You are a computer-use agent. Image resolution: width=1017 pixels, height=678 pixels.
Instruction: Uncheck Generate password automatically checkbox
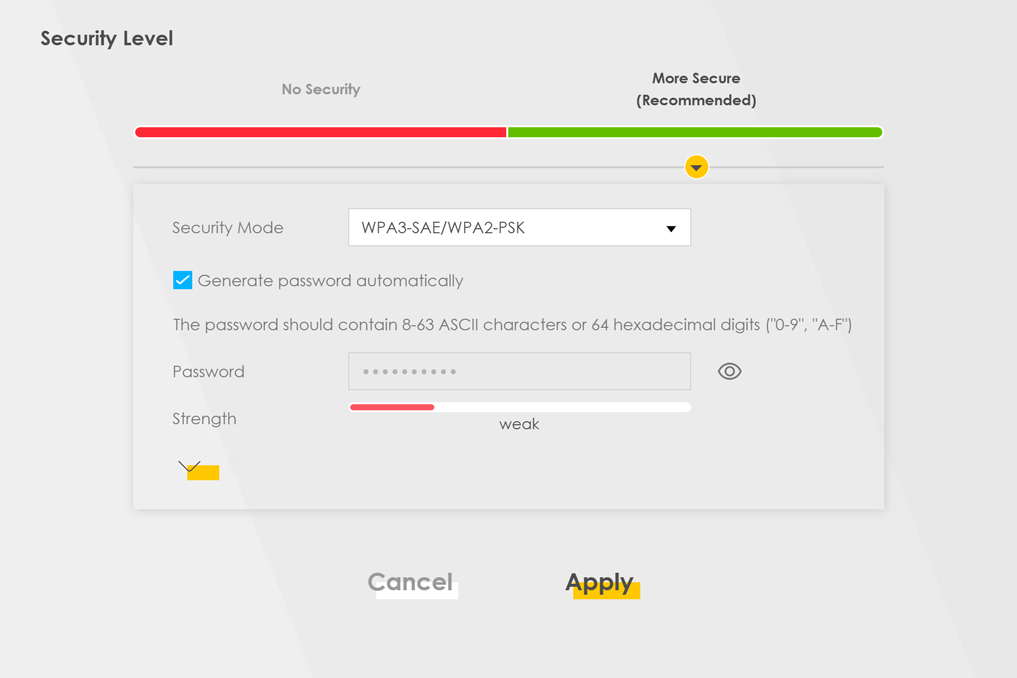point(182,280)
